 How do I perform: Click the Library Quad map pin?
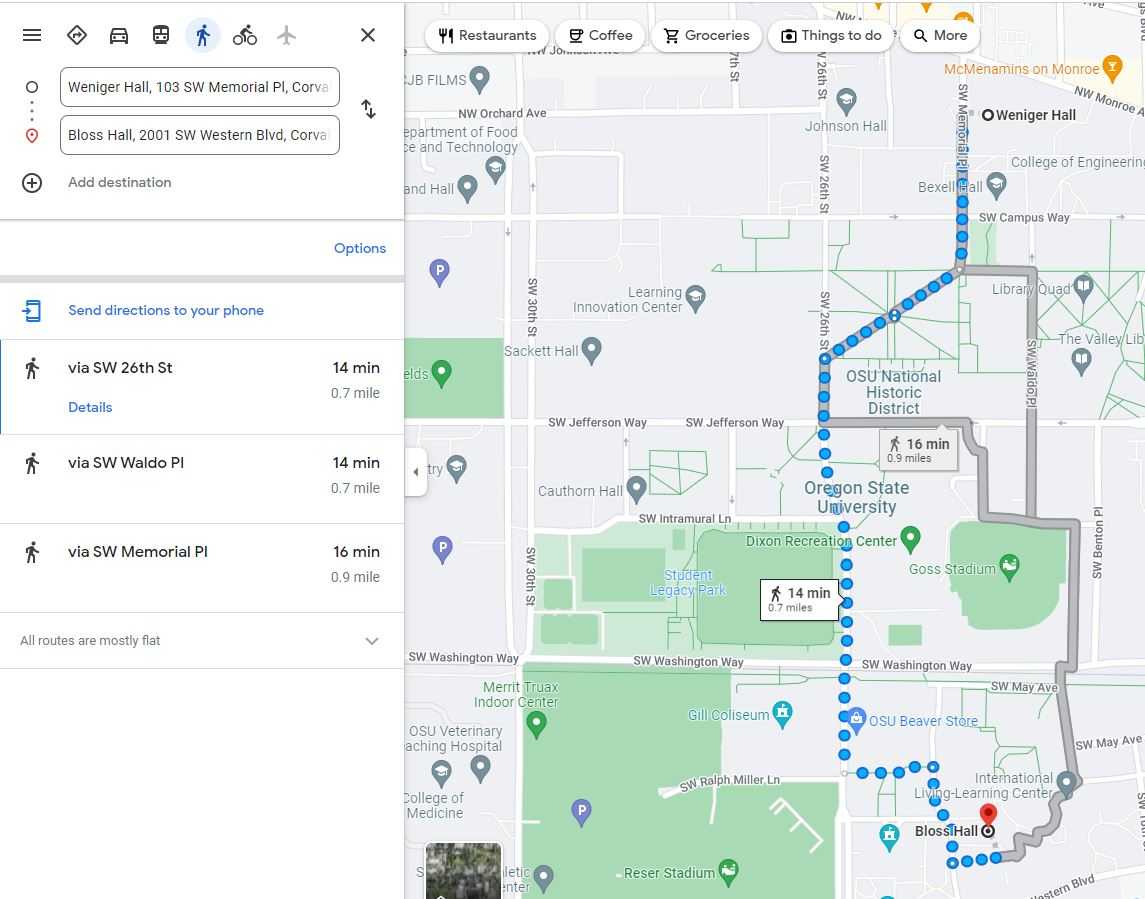1084,287
